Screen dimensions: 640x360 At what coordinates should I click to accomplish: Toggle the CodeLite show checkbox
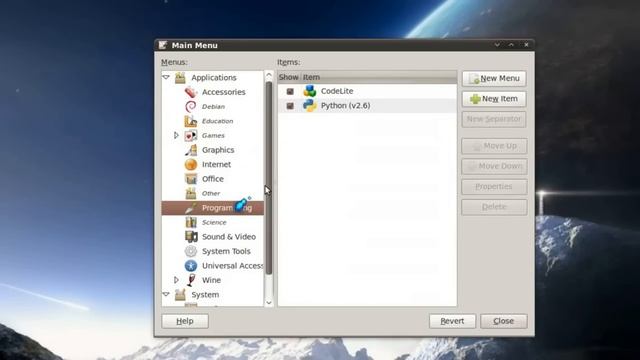(x=290, y=91)
